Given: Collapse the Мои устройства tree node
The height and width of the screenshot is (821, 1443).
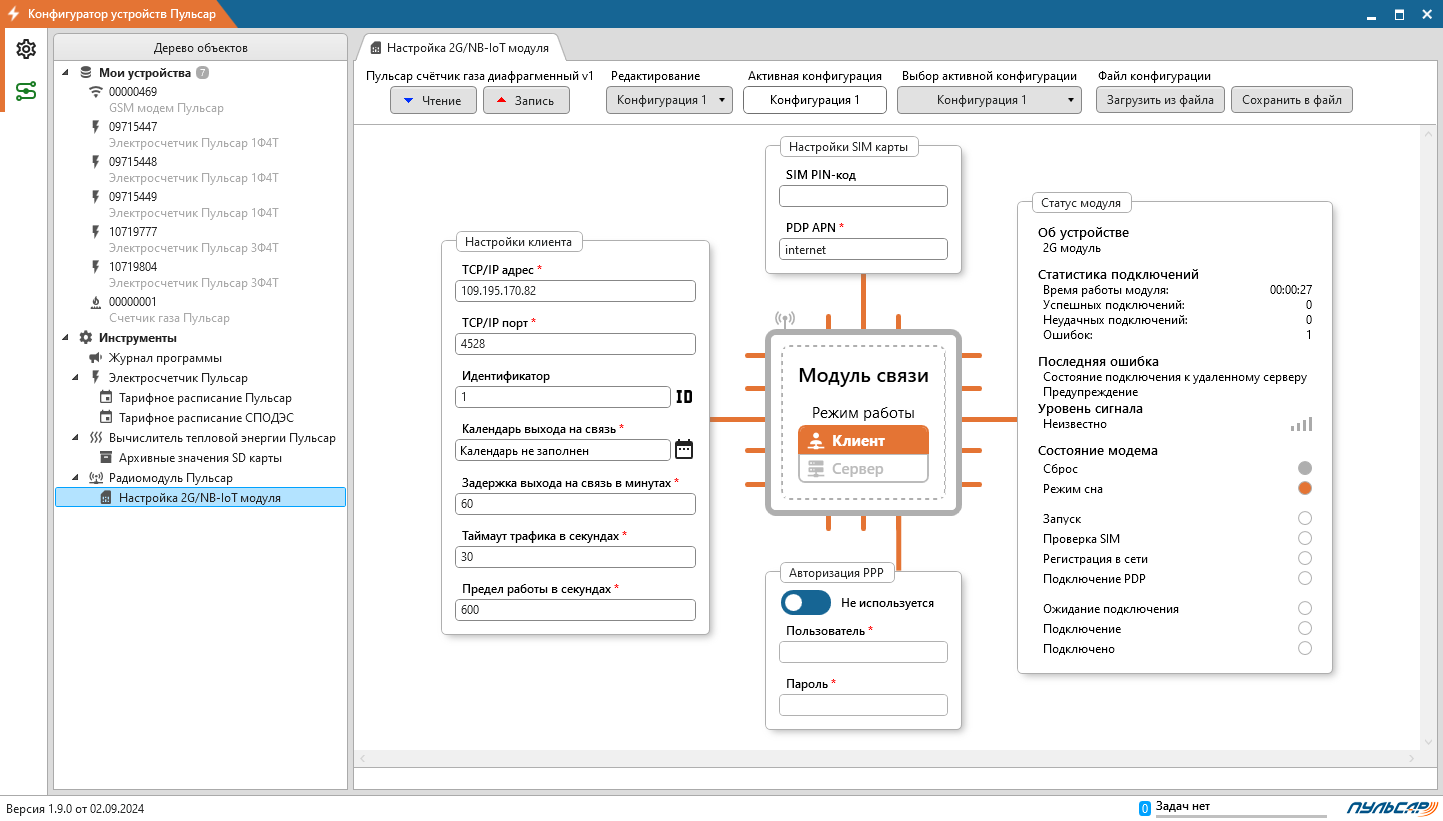Looking at the screenshot, I should coord(66,73).
